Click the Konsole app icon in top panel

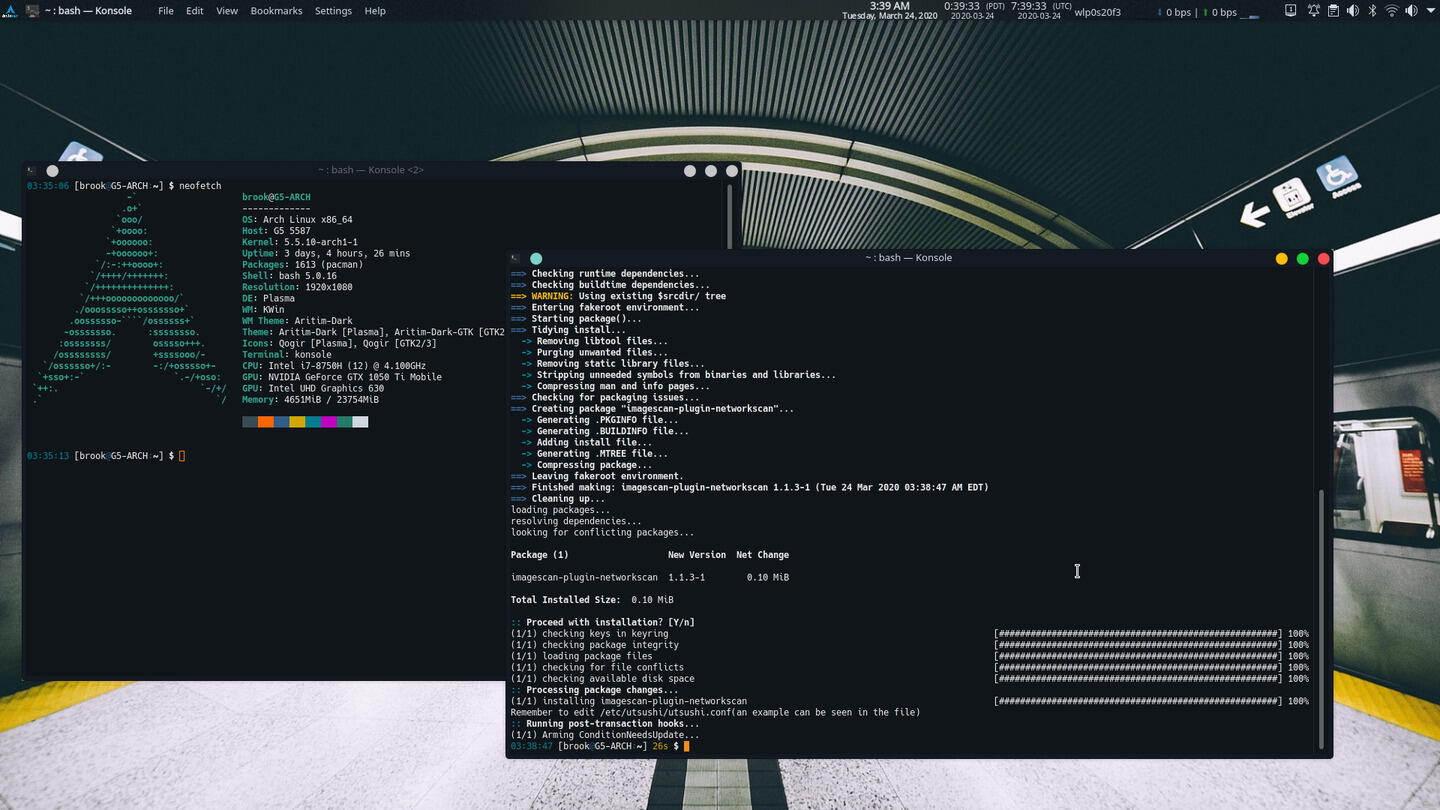click(x=33, y=11)
